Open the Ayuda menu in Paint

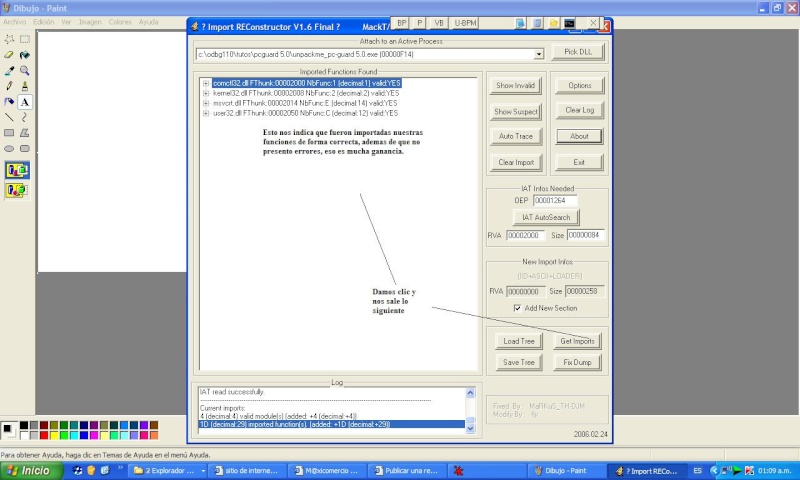148,22
